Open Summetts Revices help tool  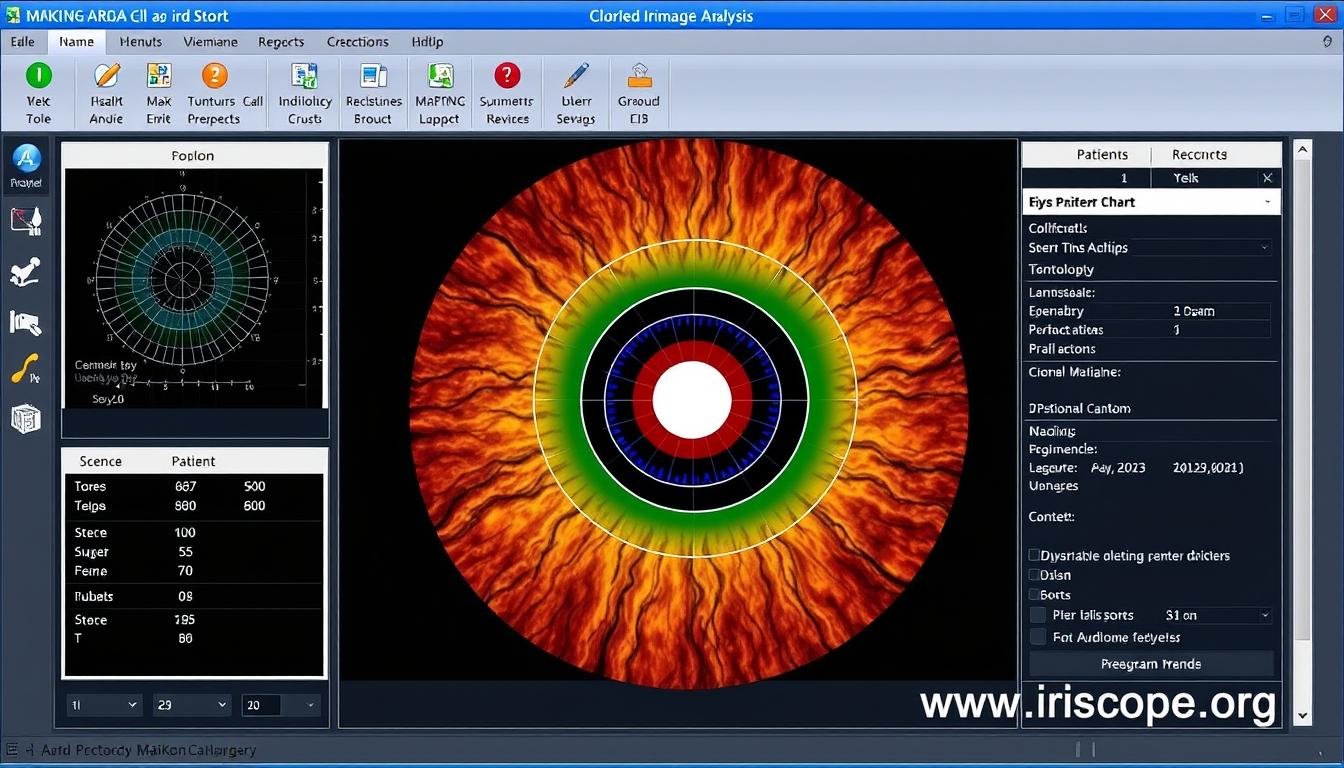point(506,92)
